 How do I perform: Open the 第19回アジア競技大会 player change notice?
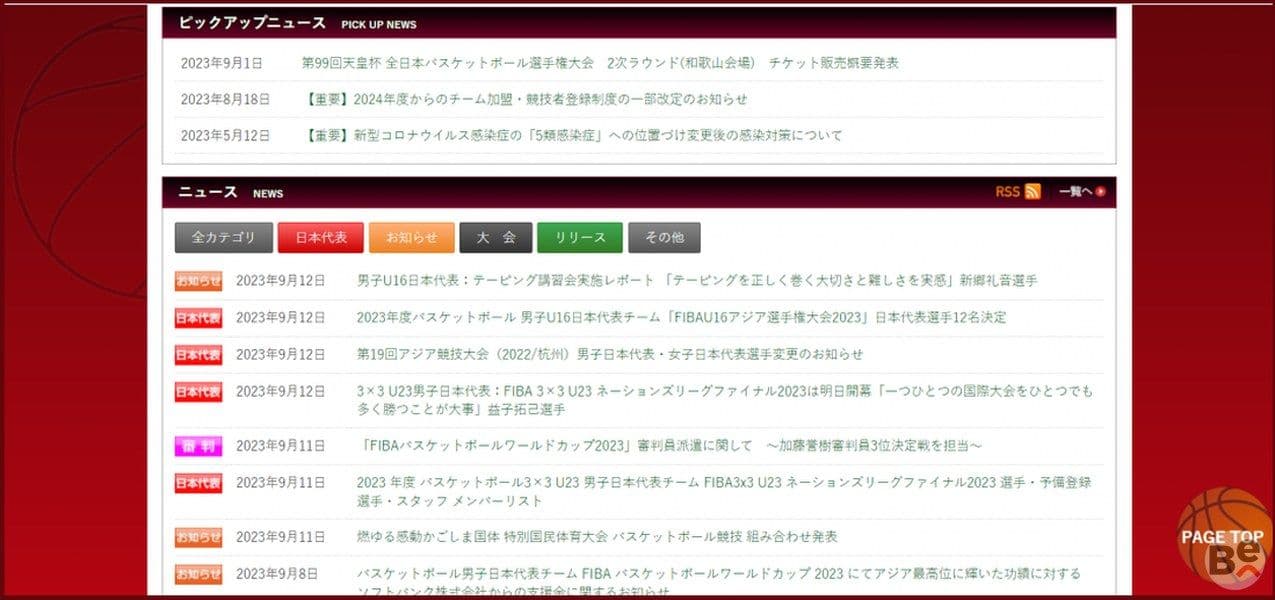[x=610, y=354]
